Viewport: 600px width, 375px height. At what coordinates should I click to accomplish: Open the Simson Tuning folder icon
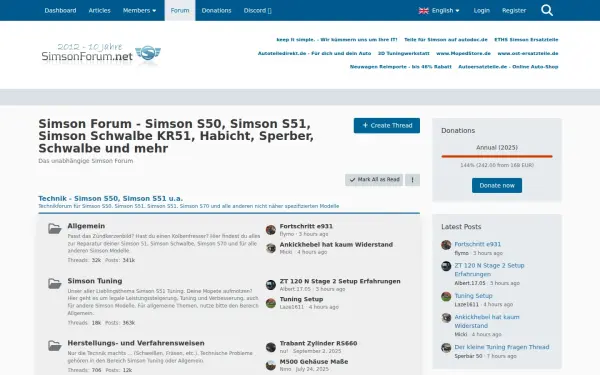point(55,284)
